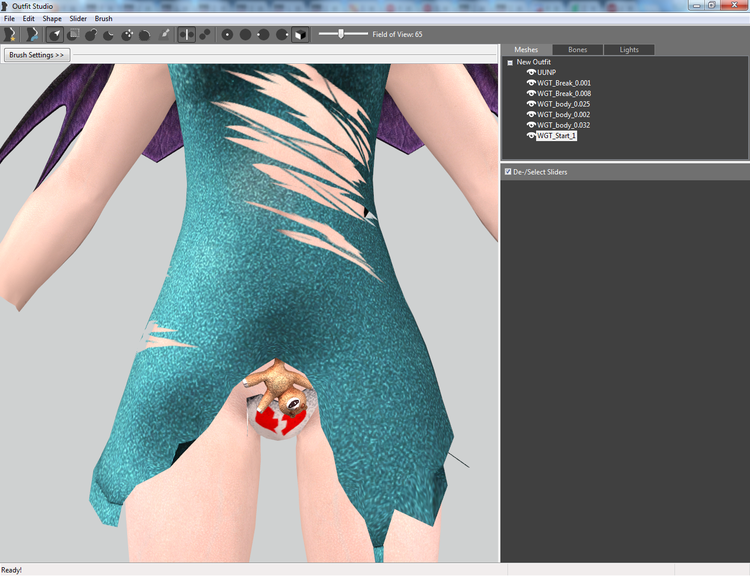The image size is (750, 576).
Task: Click the Outfit Studio title bar icon
Action: [5, 6]
